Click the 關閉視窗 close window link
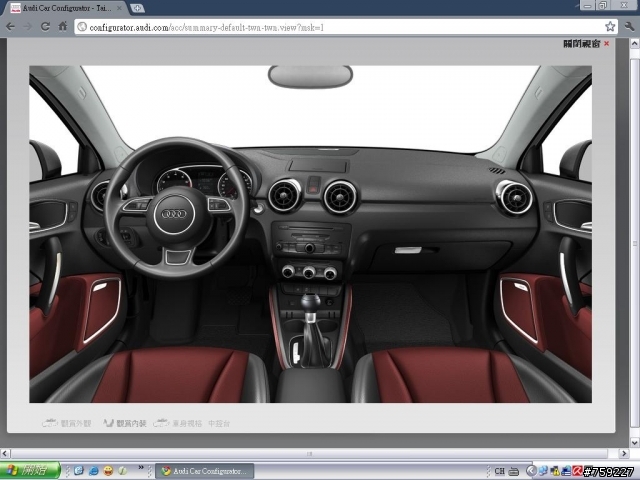 point(582,43)
